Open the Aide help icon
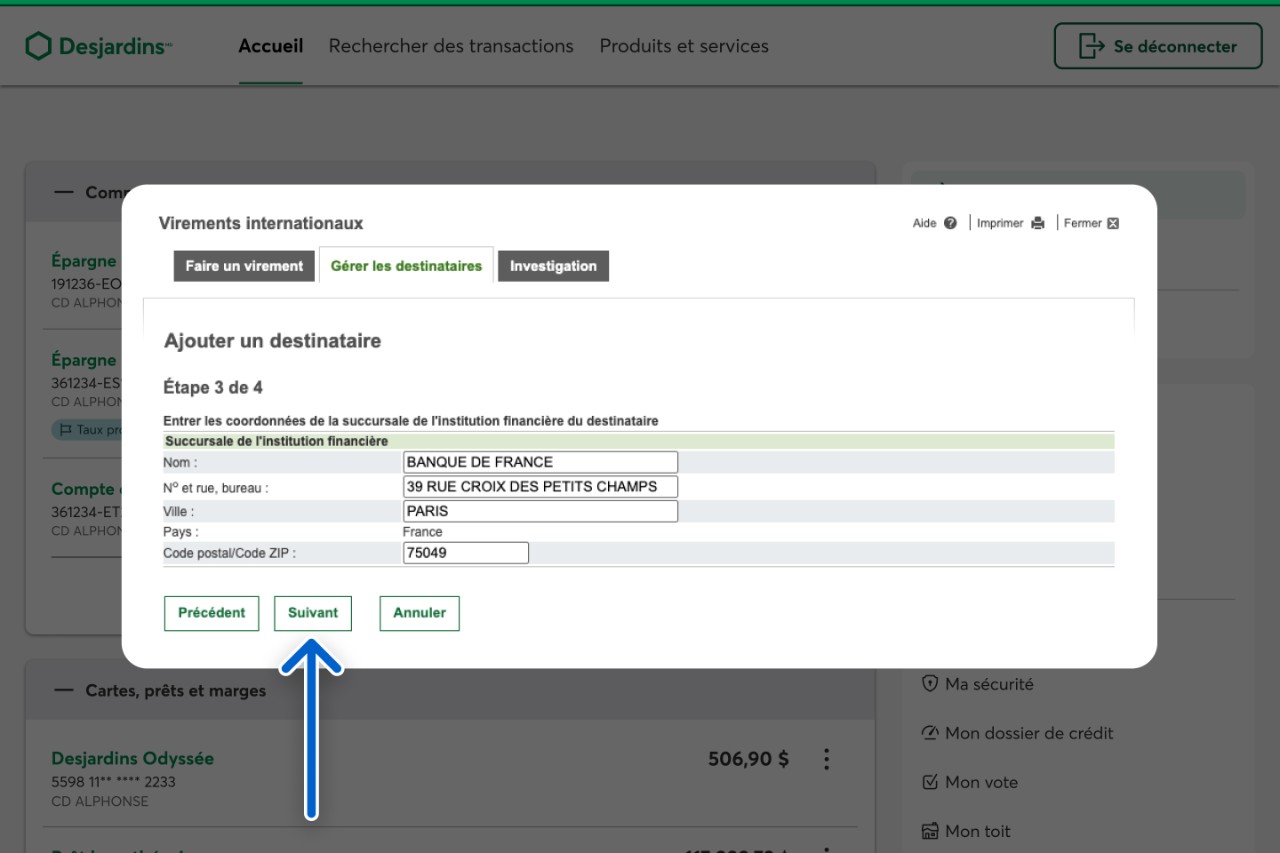 click(x=950, y=223)
